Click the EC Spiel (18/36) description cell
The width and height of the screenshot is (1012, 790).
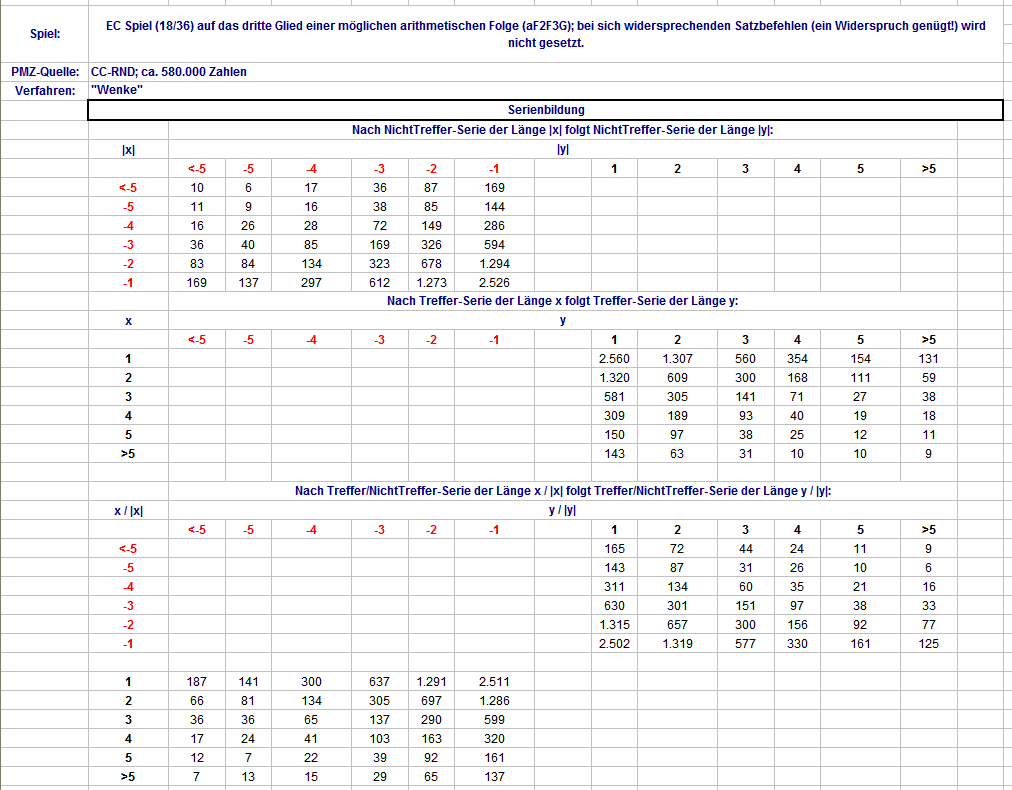[x=545, y=34]
